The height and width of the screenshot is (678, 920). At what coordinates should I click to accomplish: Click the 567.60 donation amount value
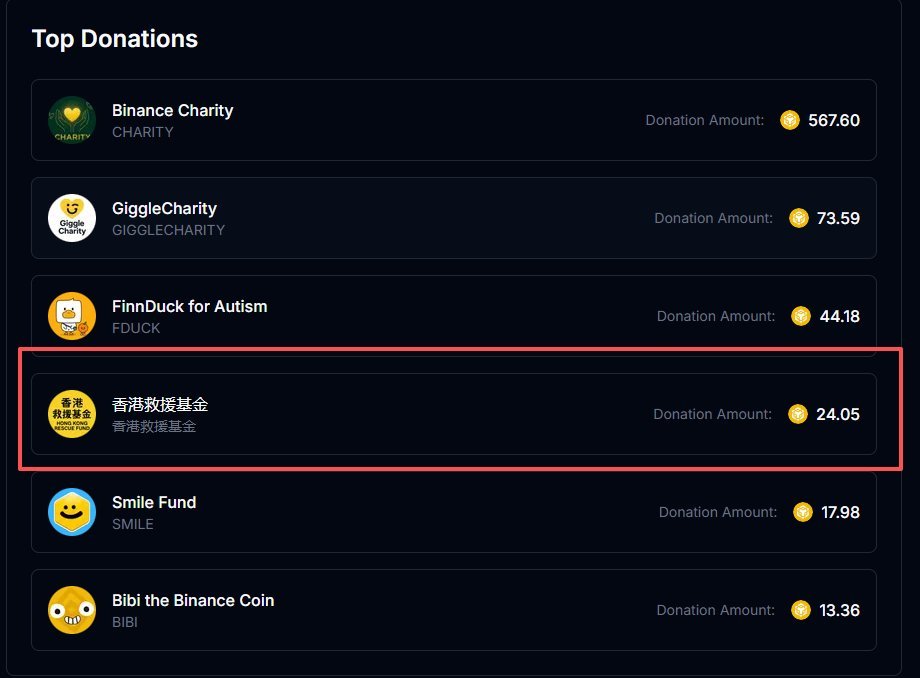click(834, 120)
